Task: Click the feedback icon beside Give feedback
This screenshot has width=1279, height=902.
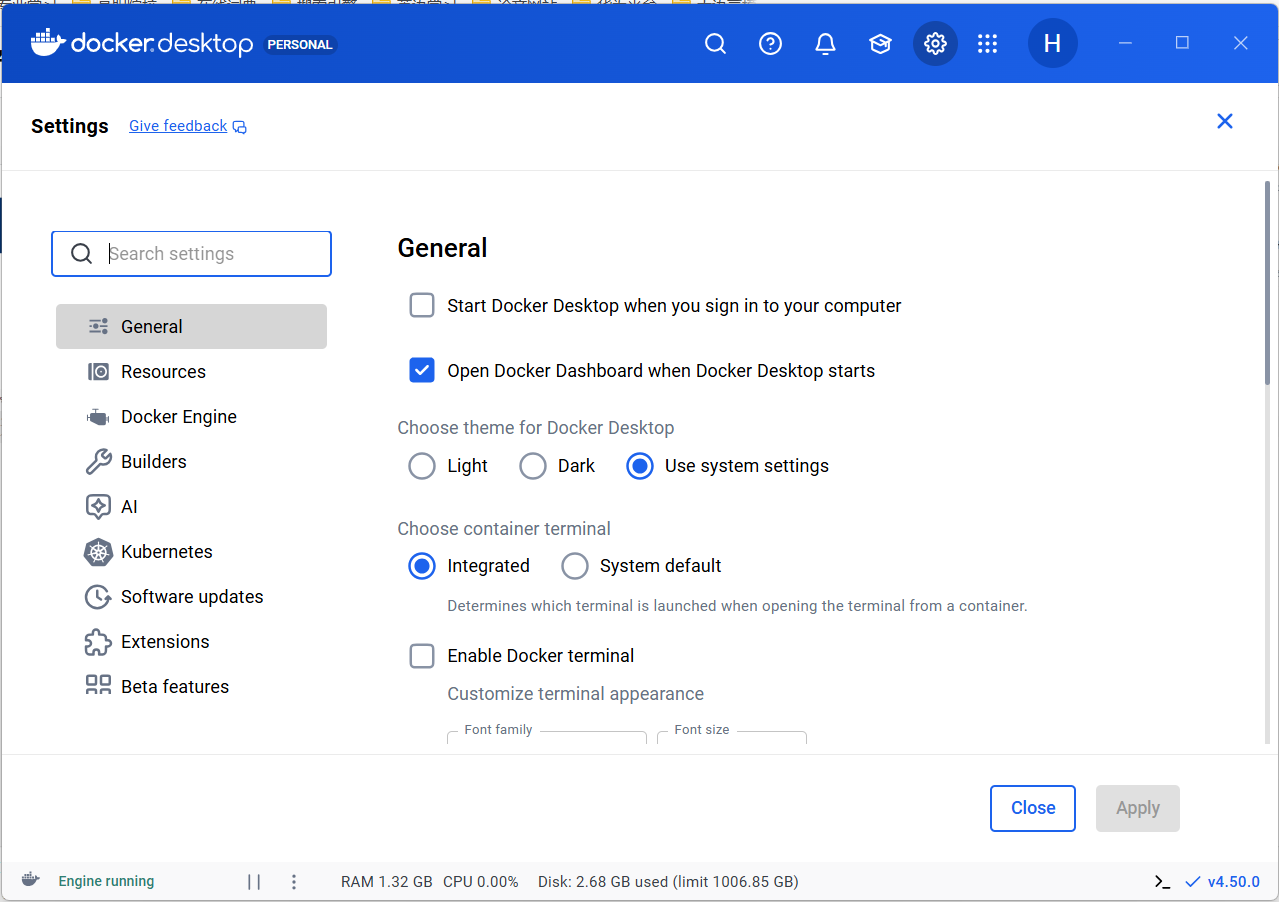Action: coord(239,127)
